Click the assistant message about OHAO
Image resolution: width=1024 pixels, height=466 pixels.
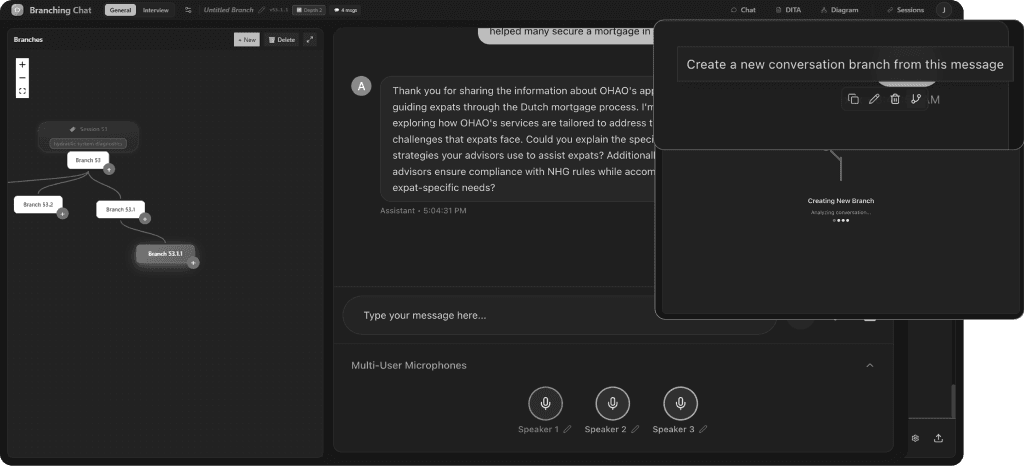[x=517, y=138]
